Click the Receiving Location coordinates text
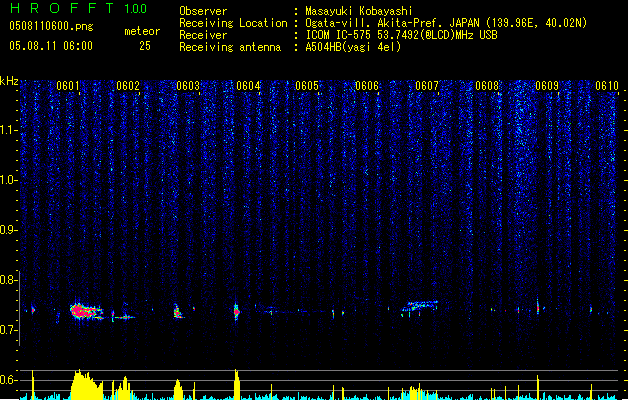Screen dimensions: 629x400 446,23
